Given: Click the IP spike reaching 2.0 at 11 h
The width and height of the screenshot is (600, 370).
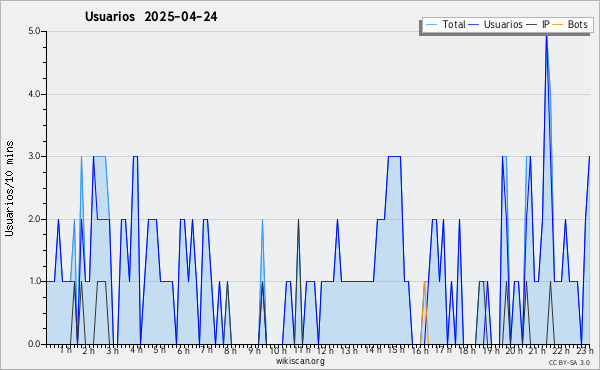Looking at the screenshot, I should coord(298,282).
